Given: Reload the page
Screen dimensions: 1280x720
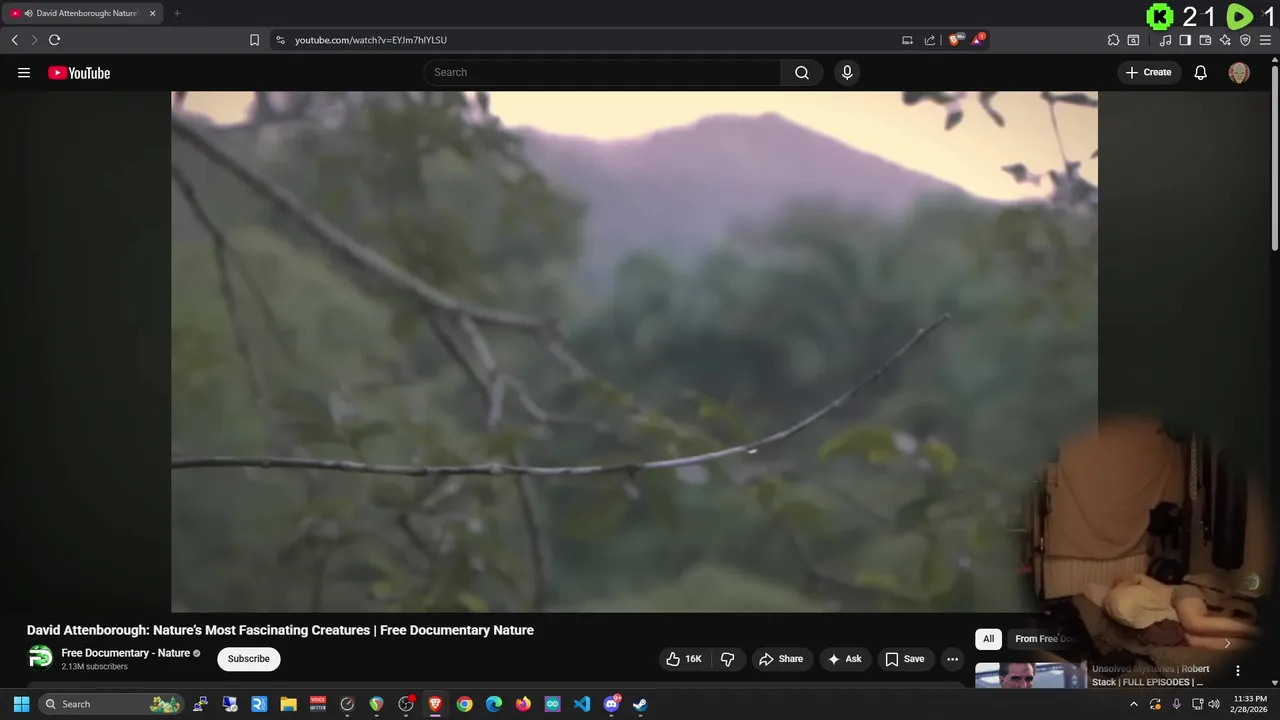Looking at the screenshot, I should 54,40.
